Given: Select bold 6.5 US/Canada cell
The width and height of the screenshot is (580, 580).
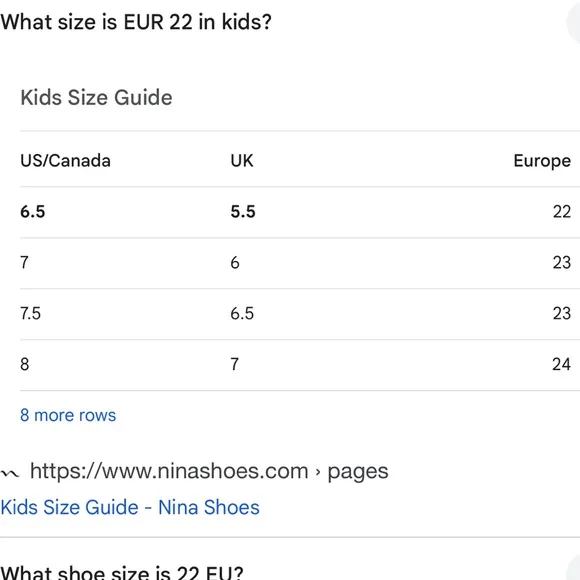Looking at the screenshot, I should click(x=33, y=212).
